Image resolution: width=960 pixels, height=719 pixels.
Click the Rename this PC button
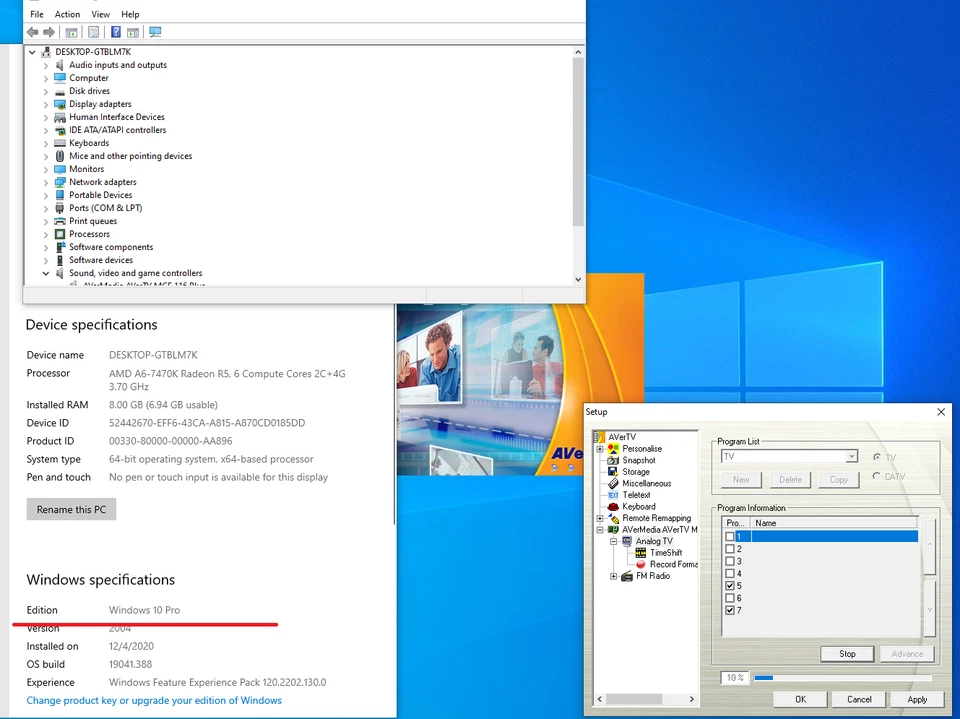coord(70,509)
